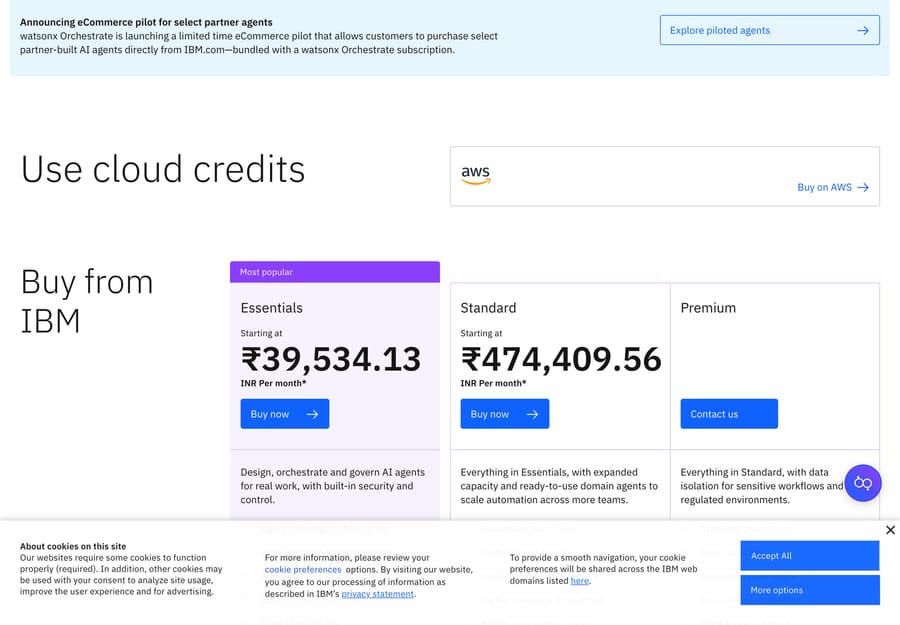Click the Essentials plan title
The height and width of the screenshot is (625, 900).
click(x=271, y=308)
